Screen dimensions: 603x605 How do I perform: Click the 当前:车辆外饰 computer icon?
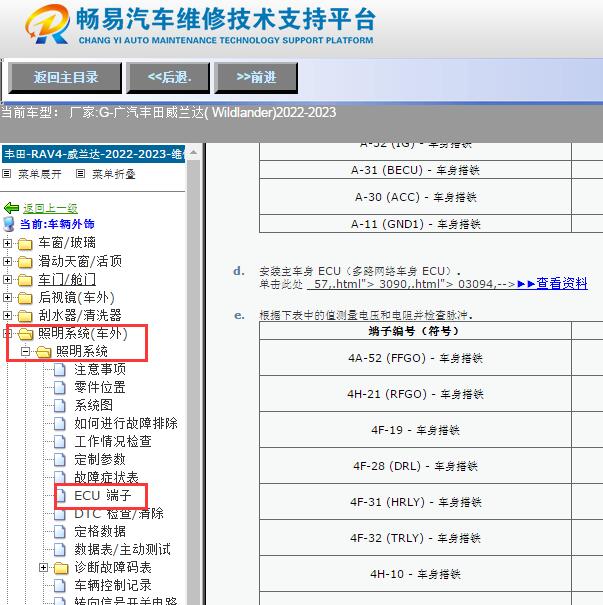[x=9, y=224]
